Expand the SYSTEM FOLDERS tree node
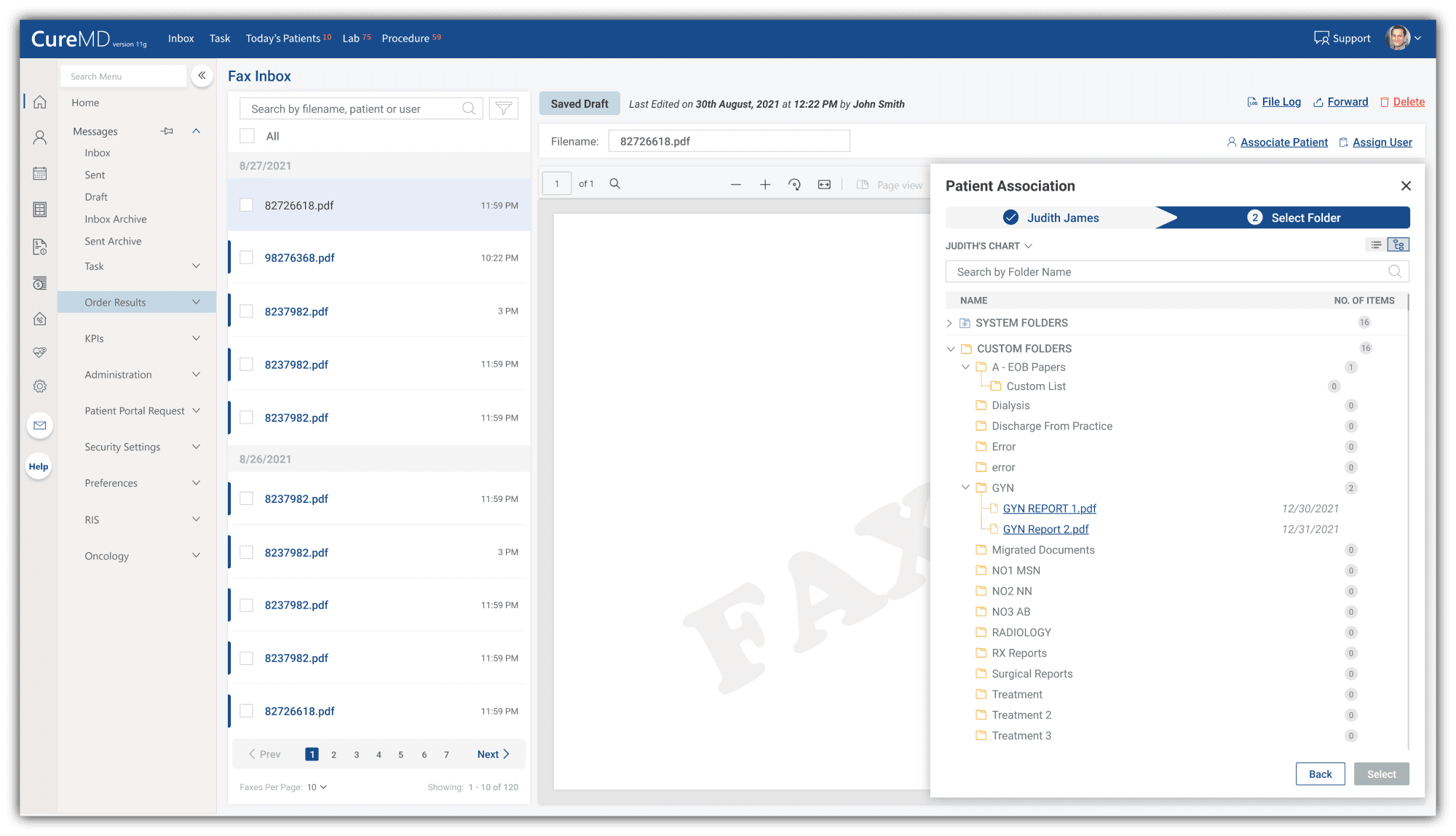This screenshot has width=1456, height=836. pos(949,323)
